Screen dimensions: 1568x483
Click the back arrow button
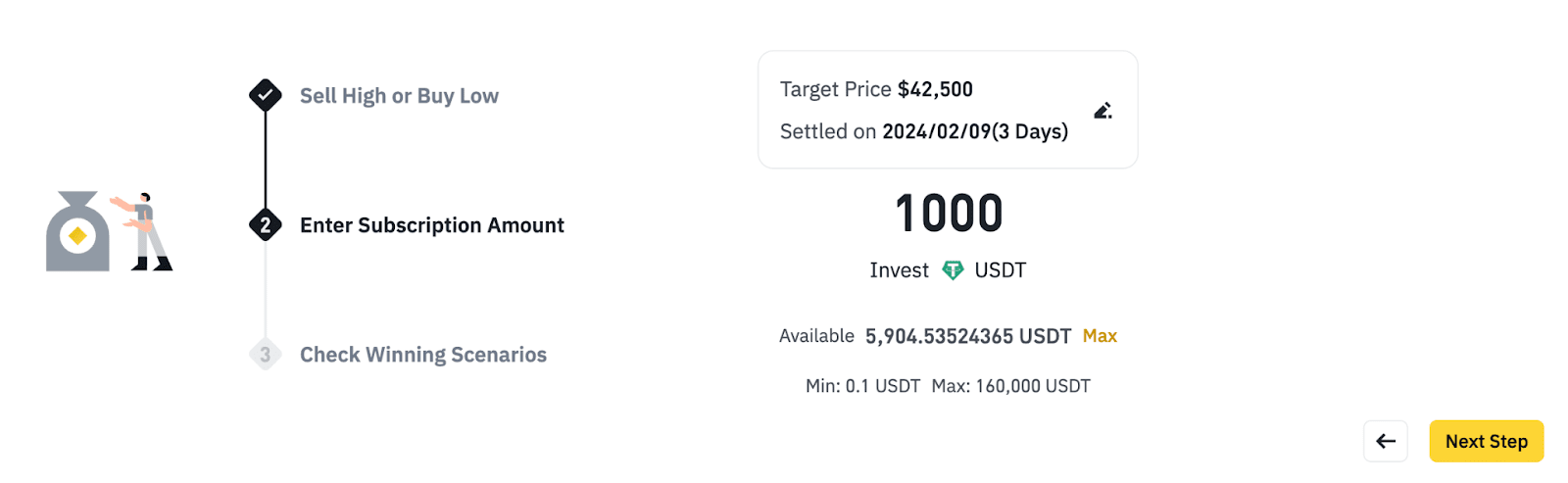1385,441
